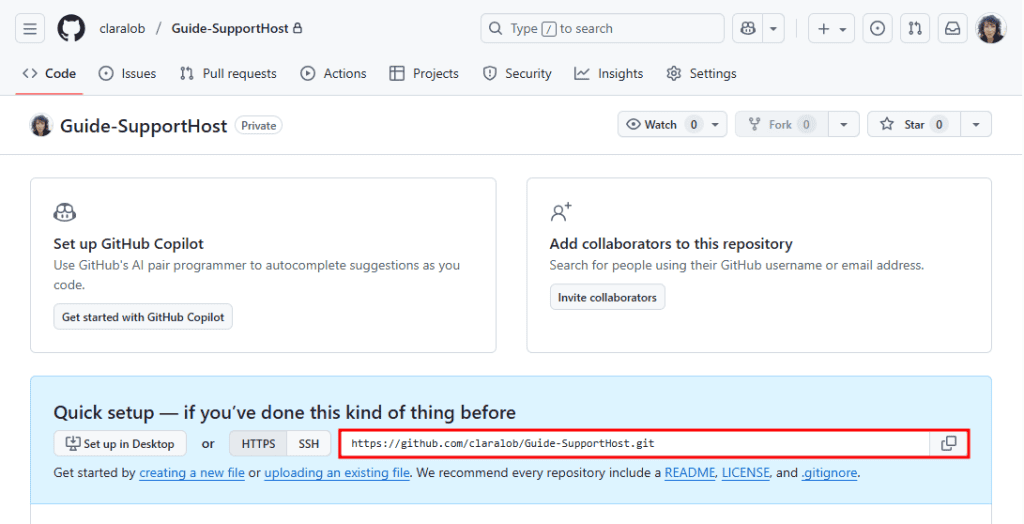Screen dimensions: 1024x524
Task: Copy the clone URL to clipboard
Action: point(949,444)
